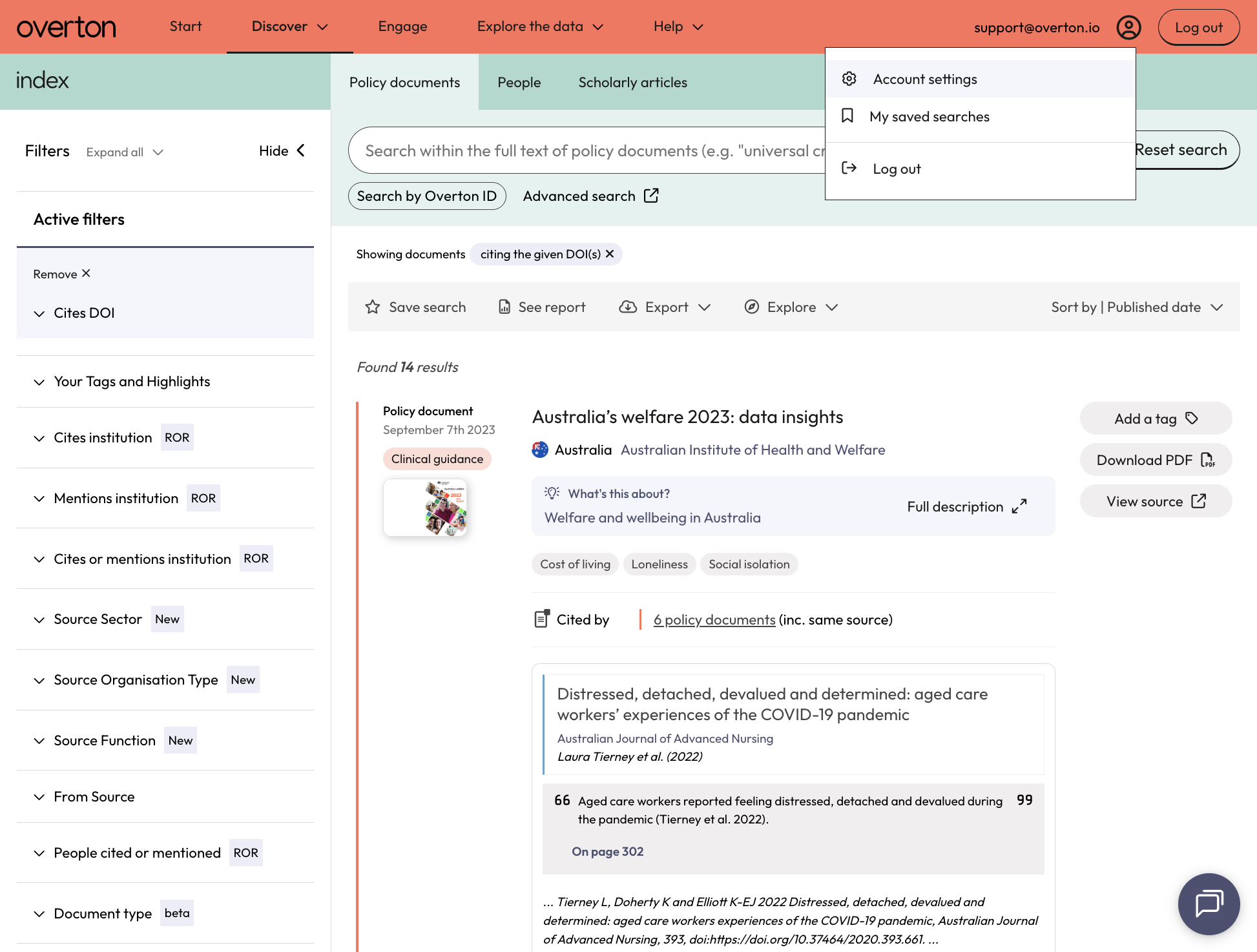Click the See report document icon
The height and width of the screenshot is (952, 1257).
point(504,307)
